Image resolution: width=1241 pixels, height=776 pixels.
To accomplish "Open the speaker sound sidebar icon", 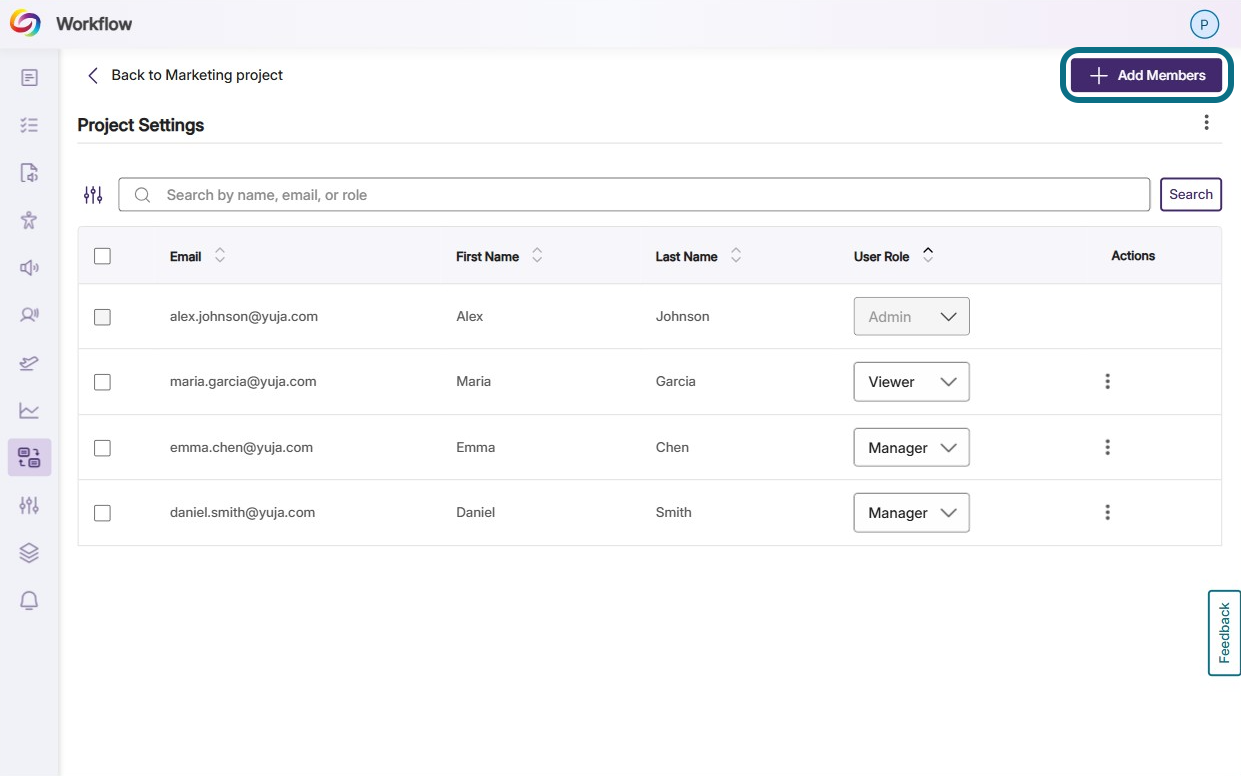I will pyautogui.click(x=29, y=267).
